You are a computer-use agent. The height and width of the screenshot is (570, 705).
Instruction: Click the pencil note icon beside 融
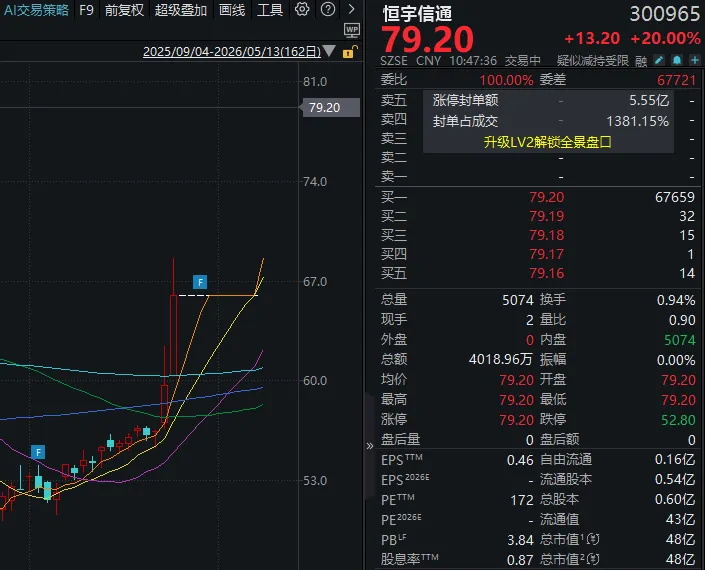click(x=659, y=60)
